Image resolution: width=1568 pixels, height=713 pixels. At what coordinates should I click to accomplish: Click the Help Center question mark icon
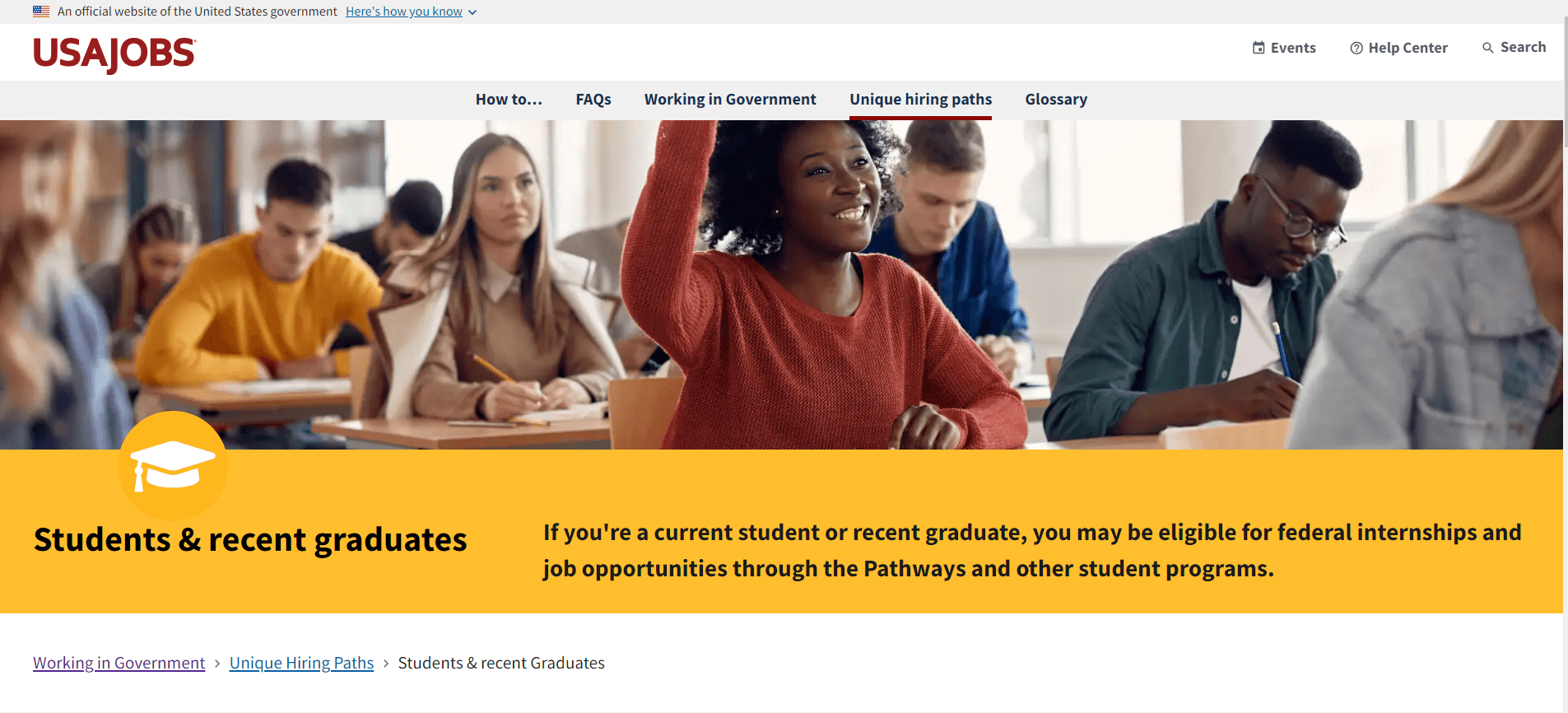[1356, 48]
